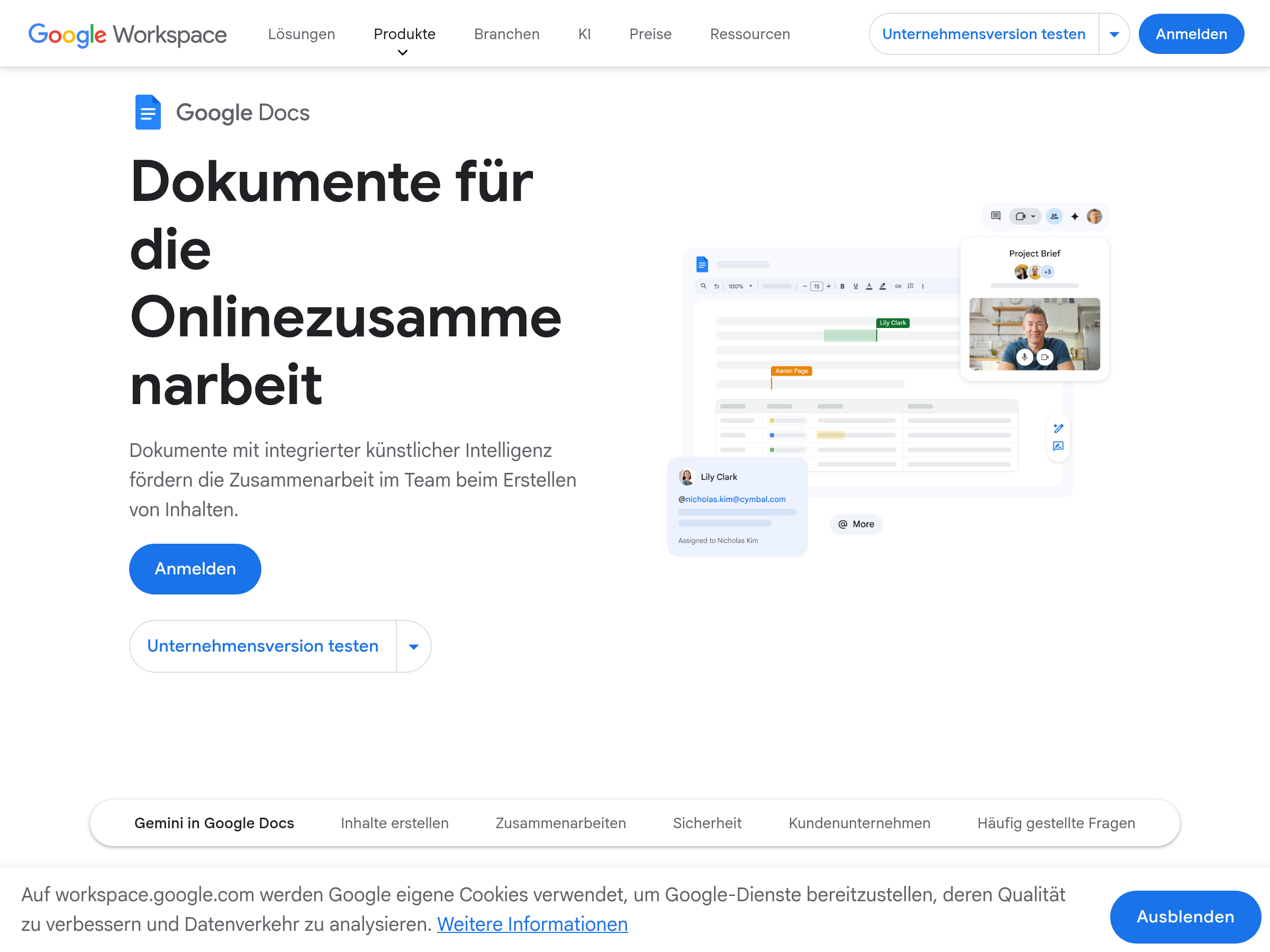The width and height of the screenshot is (1270, 952).
Task: Hide the cookie banner with Ausblenden
Action: [x=1185, y=917]
